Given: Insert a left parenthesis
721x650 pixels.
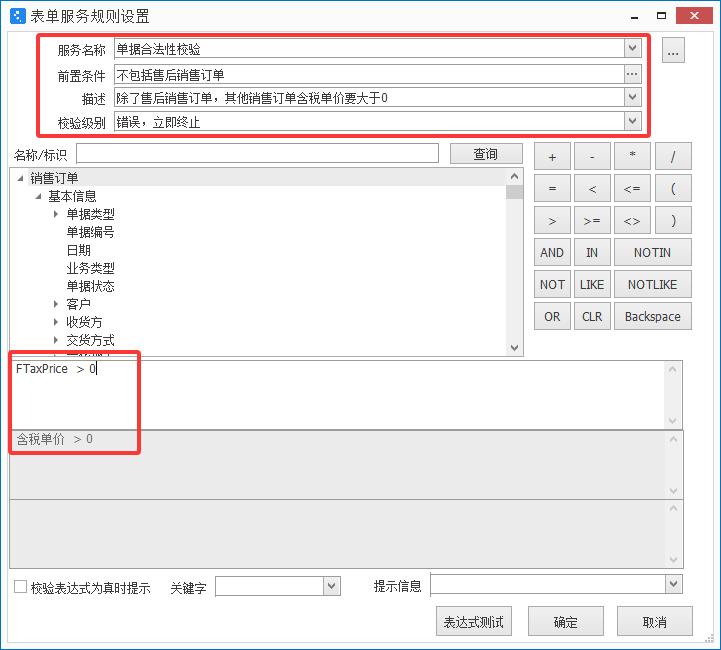Looking at the screenshot, I should (673, 189).
